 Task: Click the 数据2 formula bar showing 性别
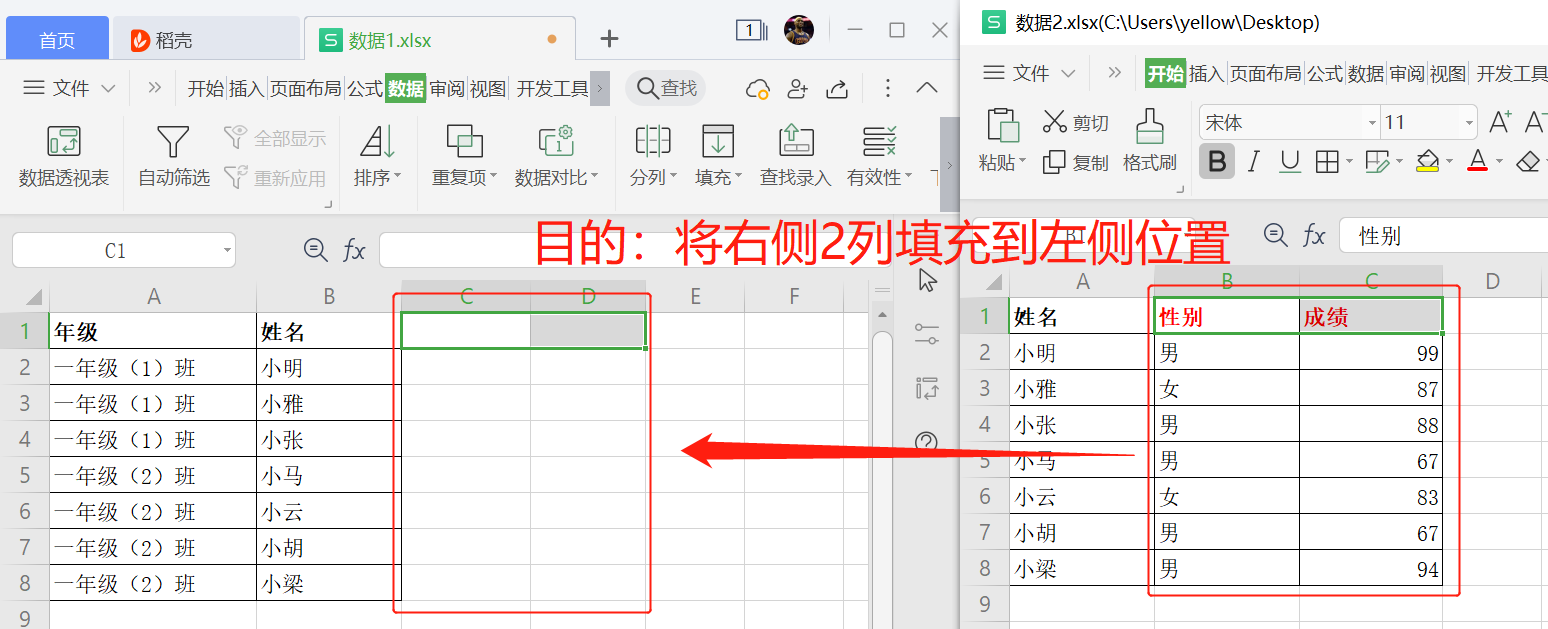pyautogui.click(x=1443, y=235)
